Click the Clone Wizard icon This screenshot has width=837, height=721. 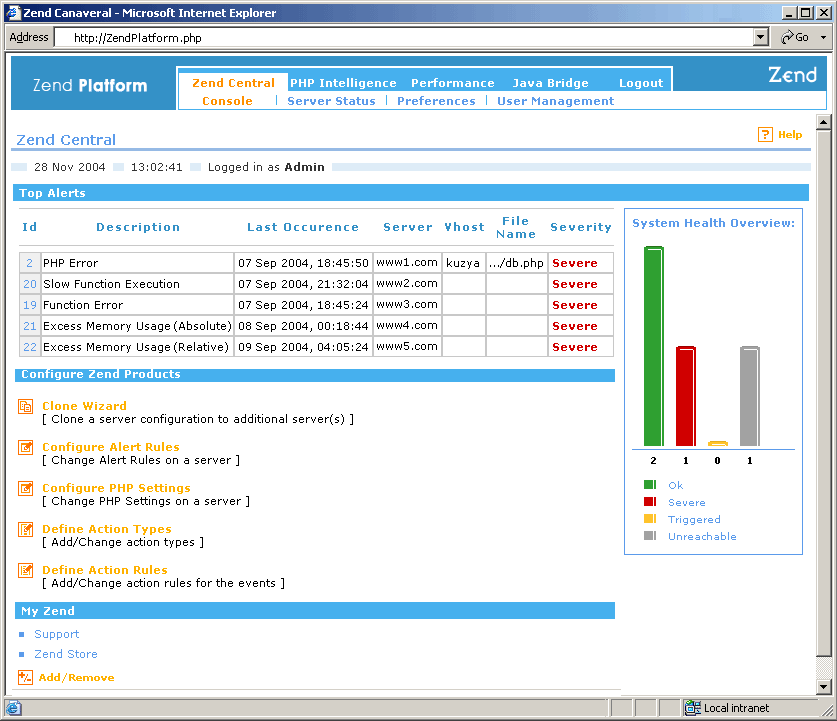pos(26,406)
